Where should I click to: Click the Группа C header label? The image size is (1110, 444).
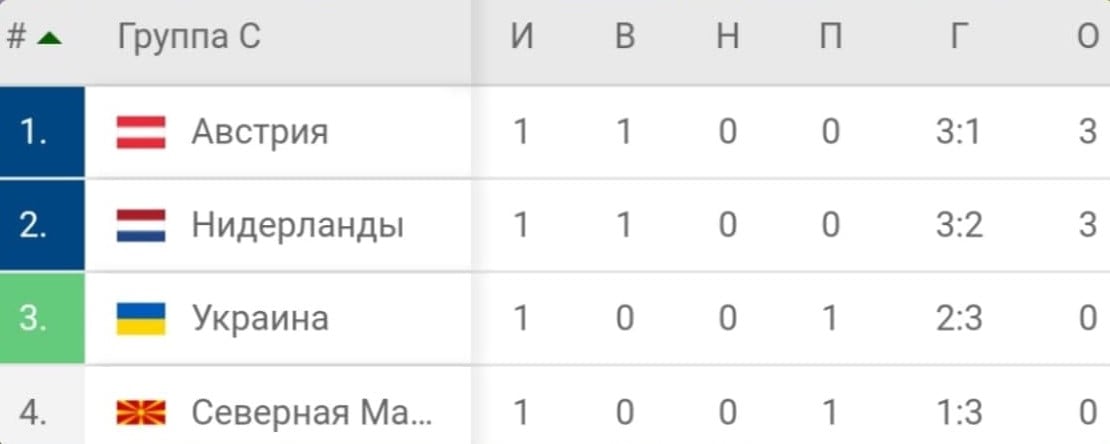point(189,38)
